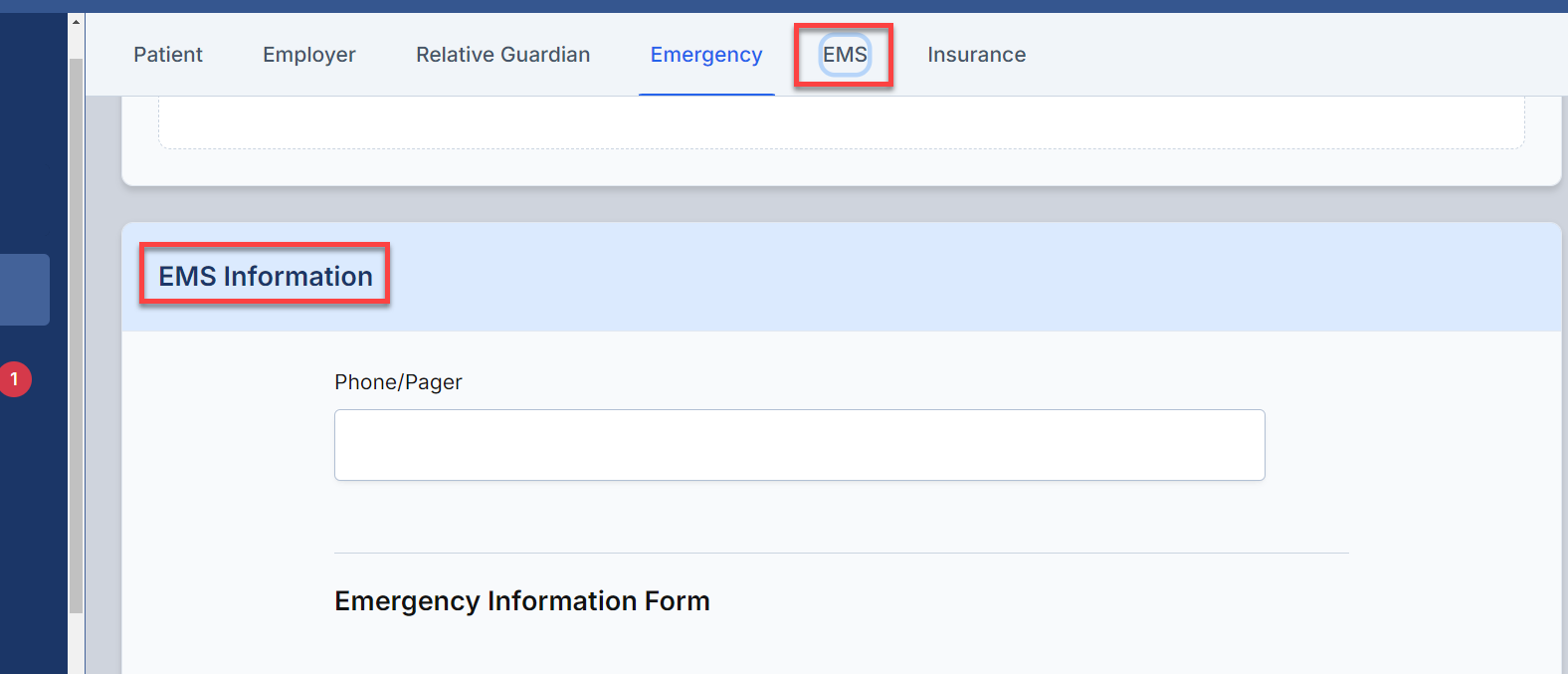Open the red notification badge showing 1
The height and width of the screenshot is (674, 1568).
pos(15,379)
